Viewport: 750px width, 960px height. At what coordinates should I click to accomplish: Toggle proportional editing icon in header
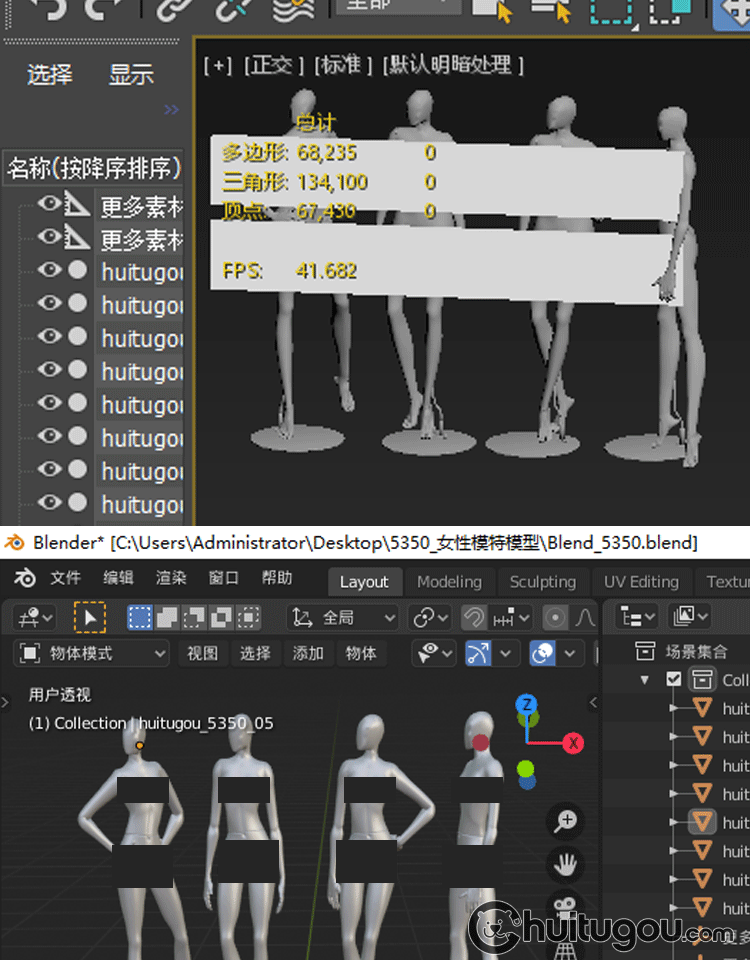click(556, 617)
